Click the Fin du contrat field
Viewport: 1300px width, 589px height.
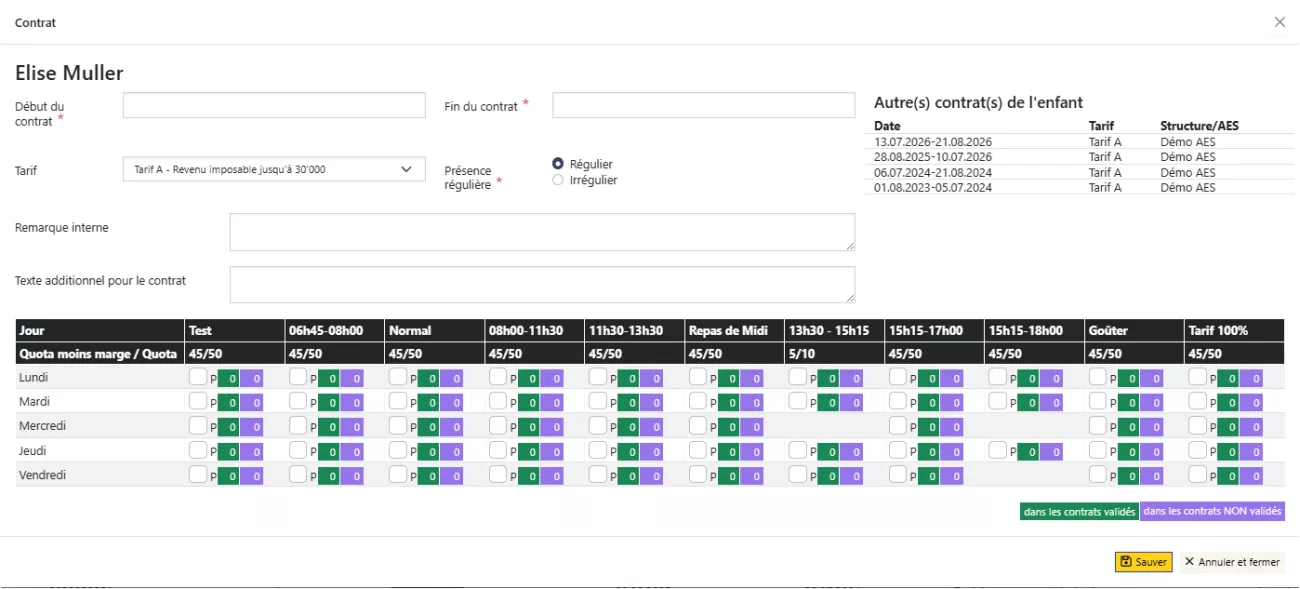click(703, 106)
